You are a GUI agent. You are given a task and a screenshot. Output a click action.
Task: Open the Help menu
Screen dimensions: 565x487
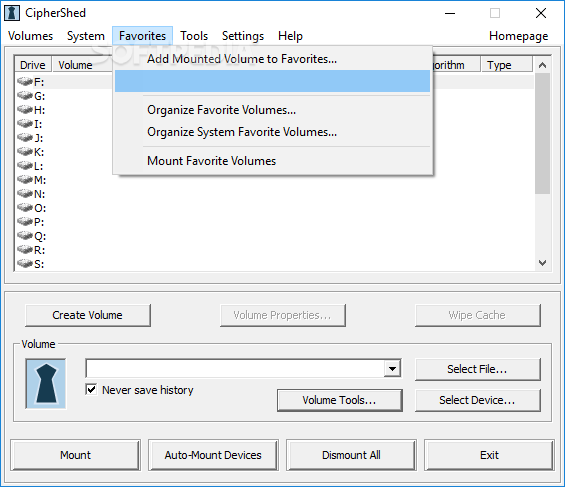click(290, 36)
